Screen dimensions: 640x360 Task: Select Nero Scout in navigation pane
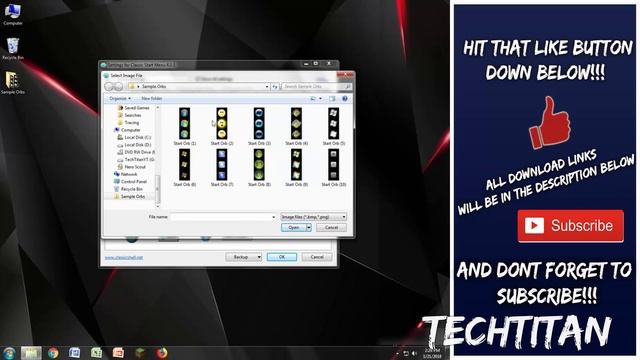click(132, 167)
